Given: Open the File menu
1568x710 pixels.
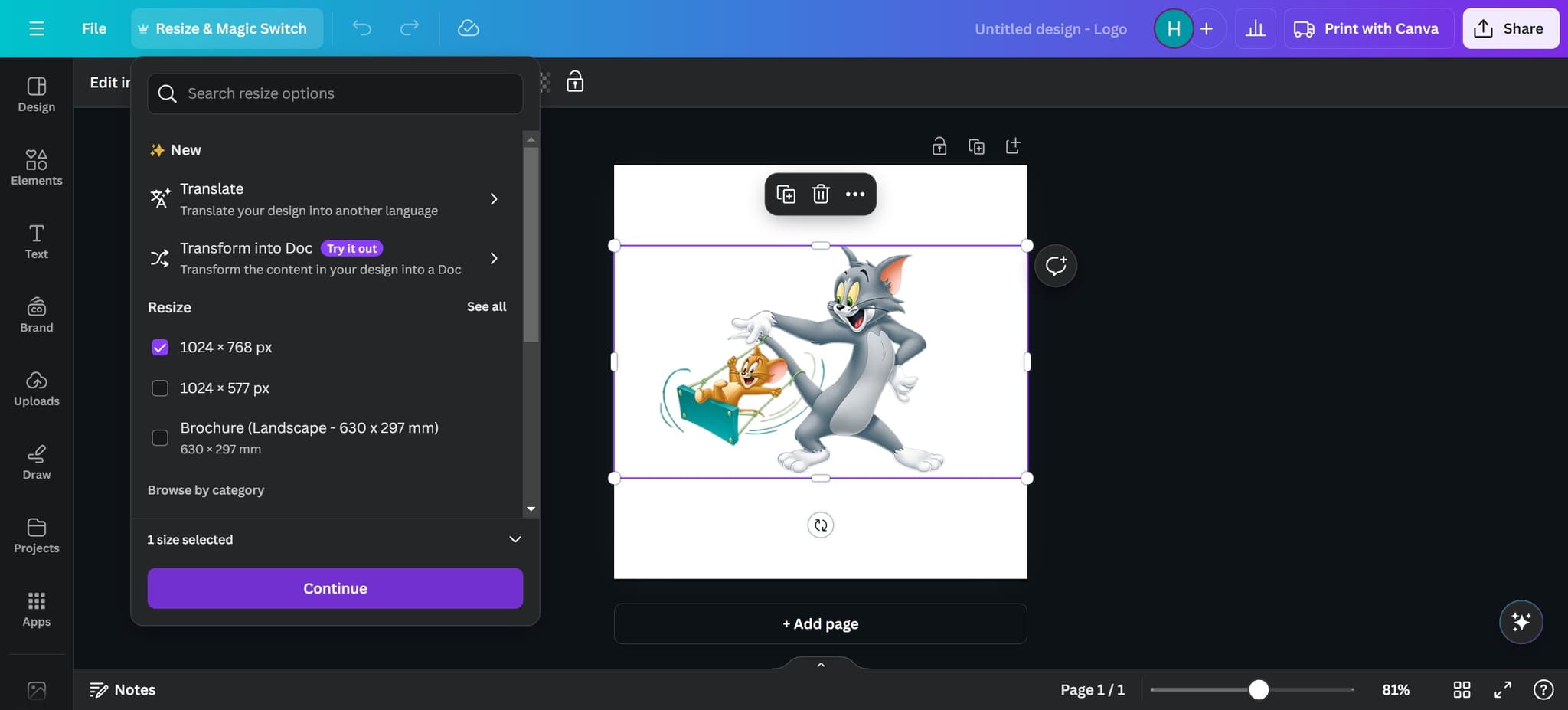Looking at the screenshot, I should (x=94, y=28).
